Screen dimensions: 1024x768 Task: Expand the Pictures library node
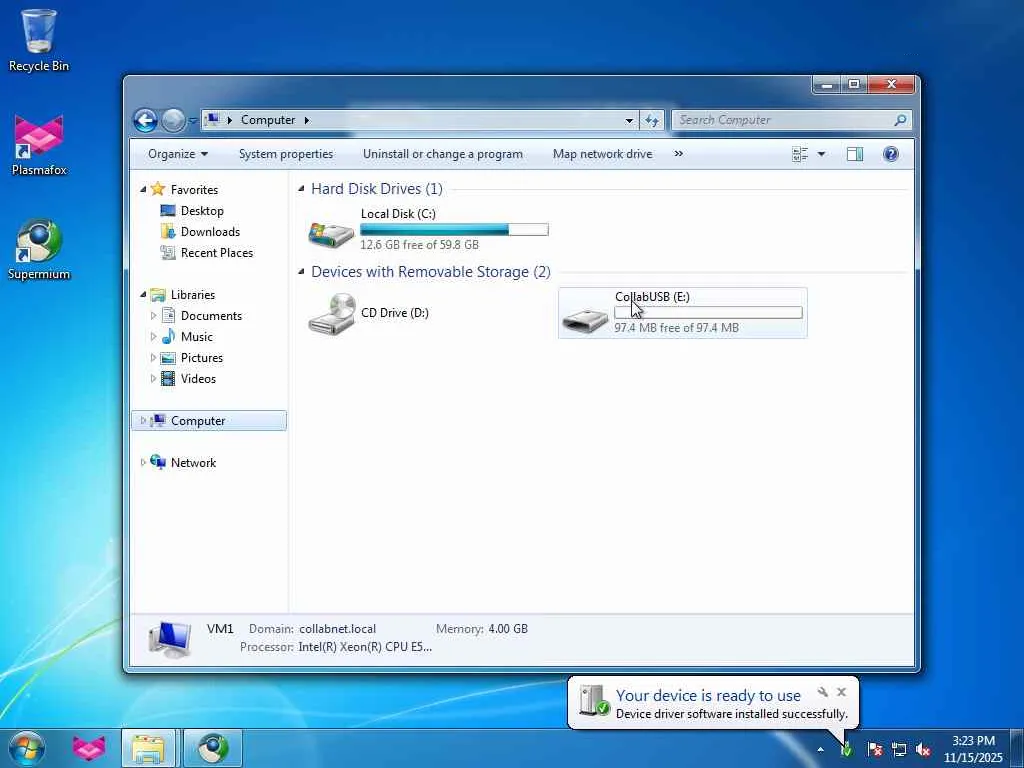[x=153, y=357]
